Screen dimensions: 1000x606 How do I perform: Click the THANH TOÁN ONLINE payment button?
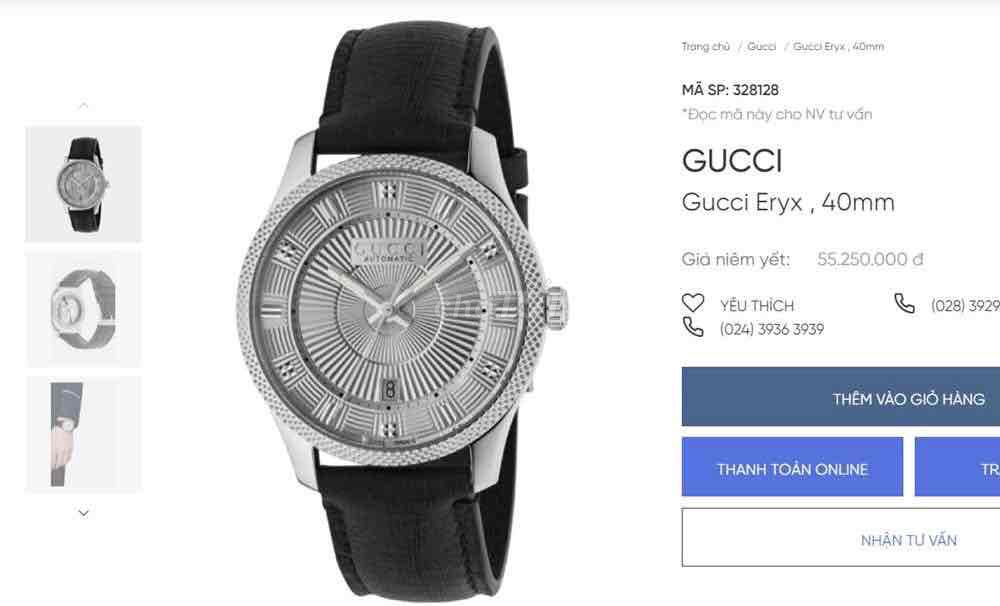(791, 467)
